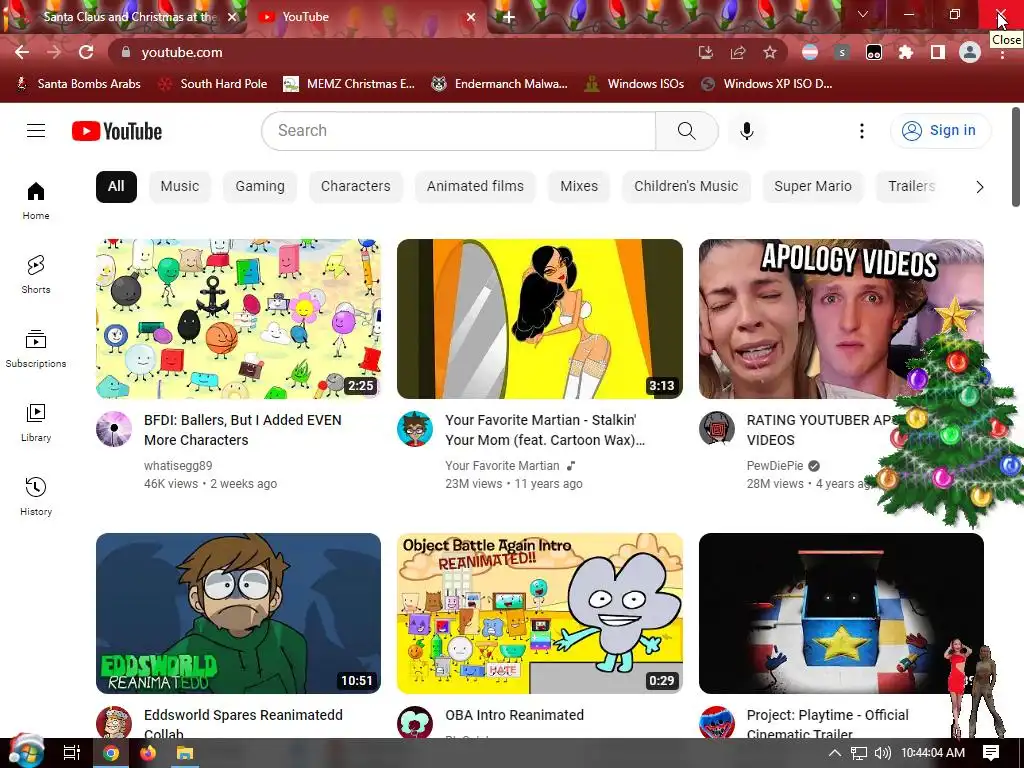Open the Object Battle Again Intro thumbnail
The height and width of the screenshot is (768, 1024).
pos(539,613)
